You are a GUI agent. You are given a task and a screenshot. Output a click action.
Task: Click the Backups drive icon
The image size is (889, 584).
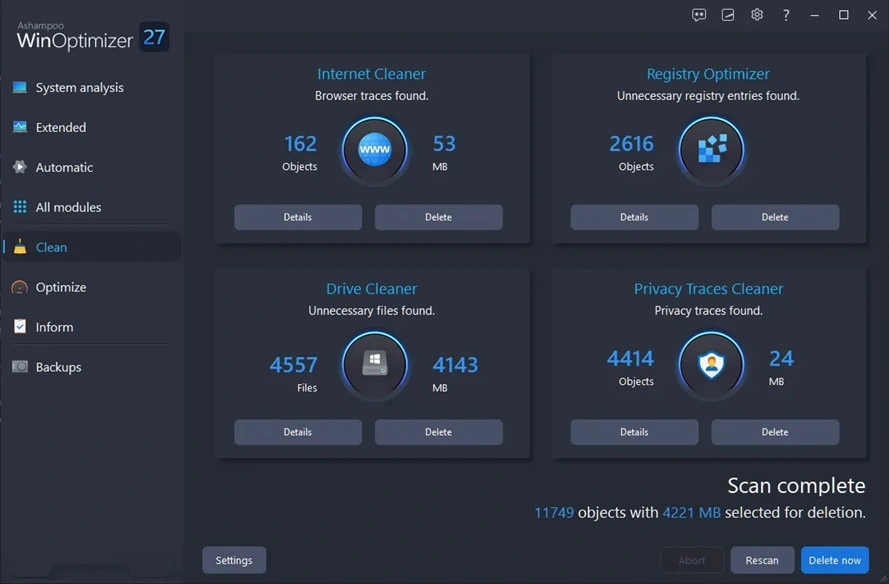(x=20, y=367)
